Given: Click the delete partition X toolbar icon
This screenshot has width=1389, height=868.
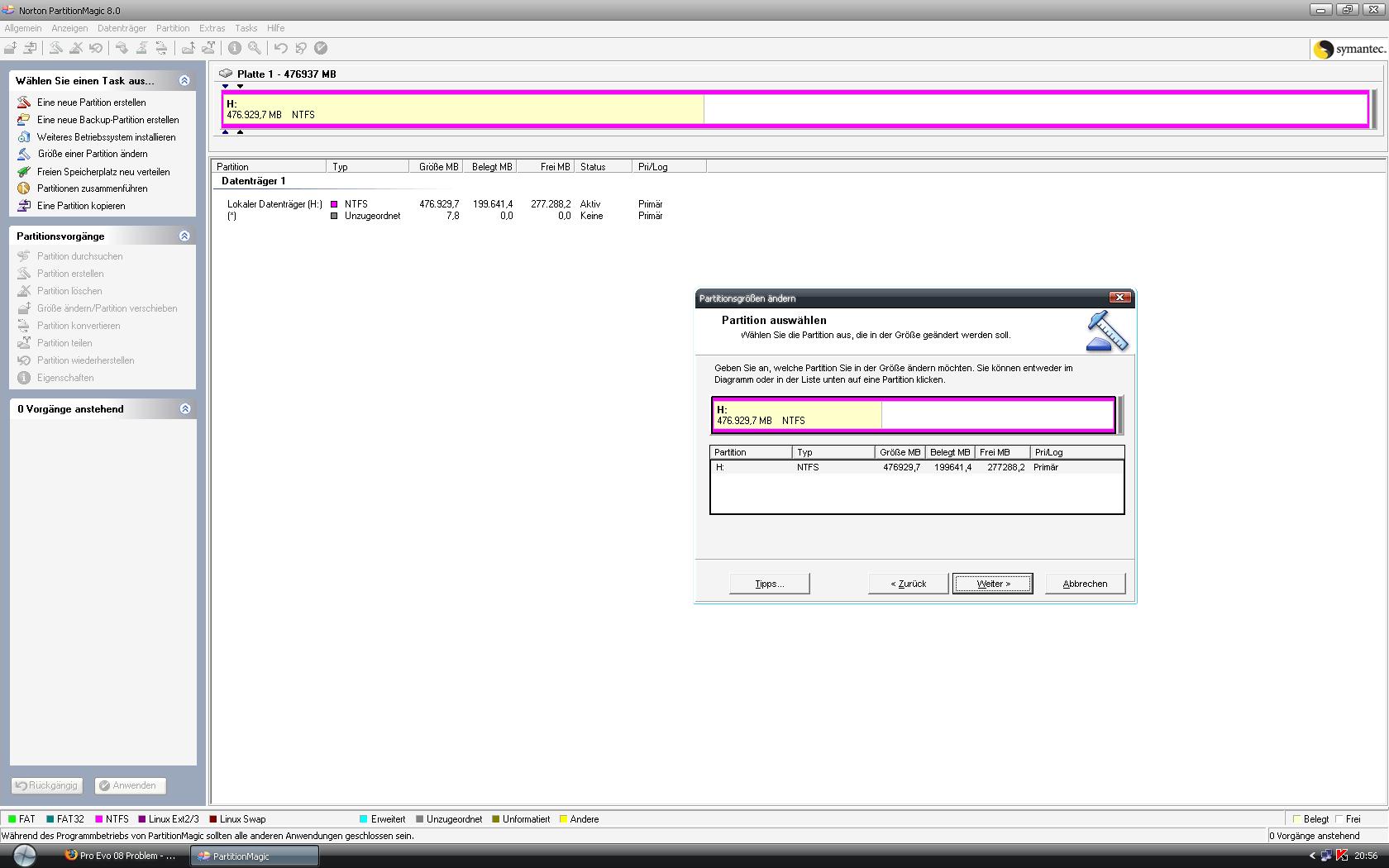Looking at the screenshot, I should click(75, 48).
